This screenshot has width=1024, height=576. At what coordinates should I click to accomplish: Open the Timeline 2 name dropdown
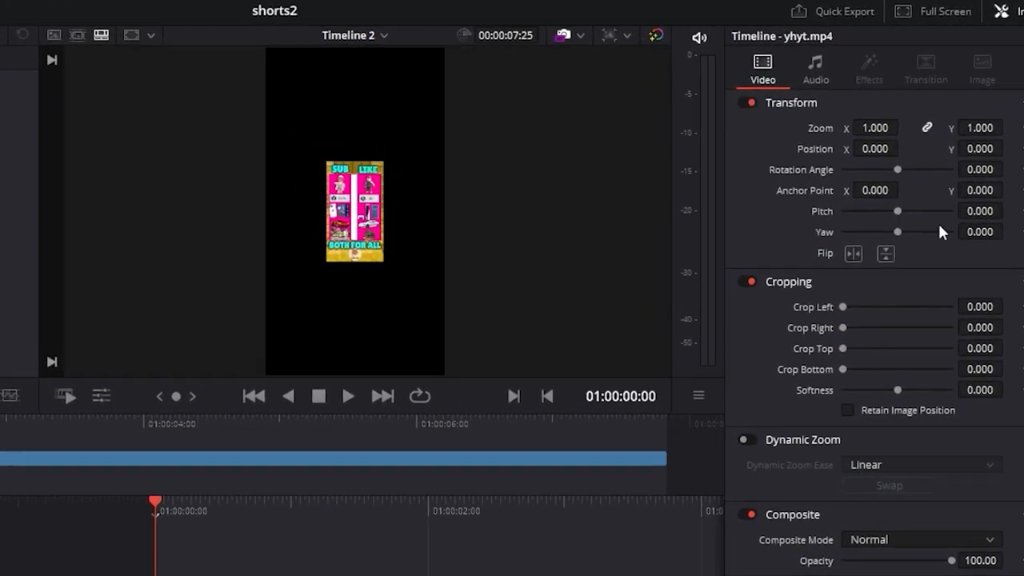(x=355, y=35)
